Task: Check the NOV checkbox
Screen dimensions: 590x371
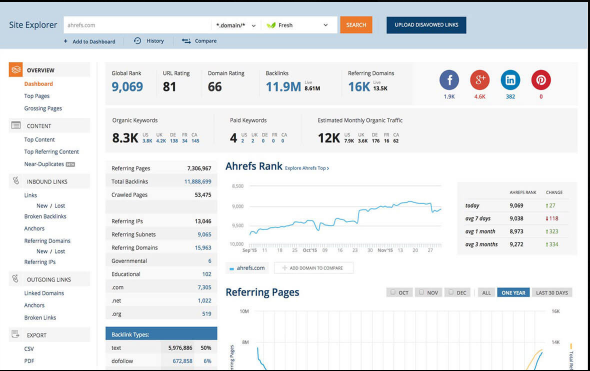Action: pos(421,292)
